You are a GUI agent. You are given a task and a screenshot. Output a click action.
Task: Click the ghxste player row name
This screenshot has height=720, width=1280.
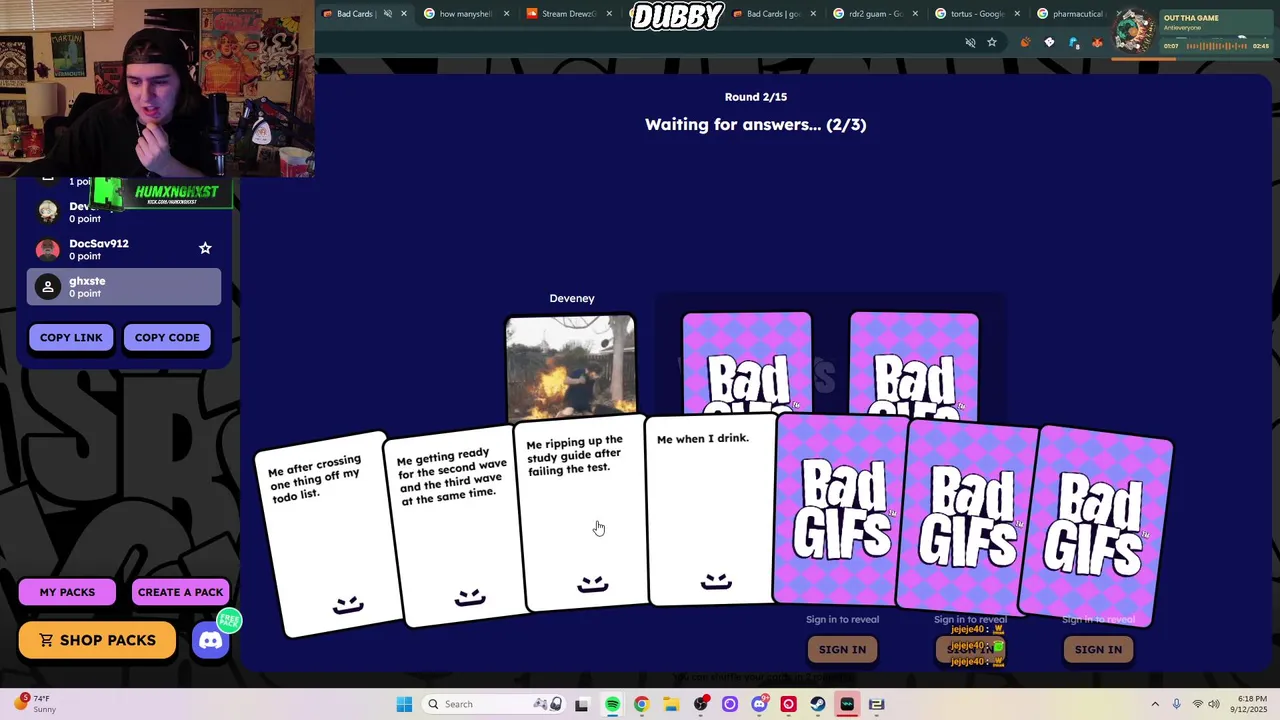coord(87,281)
